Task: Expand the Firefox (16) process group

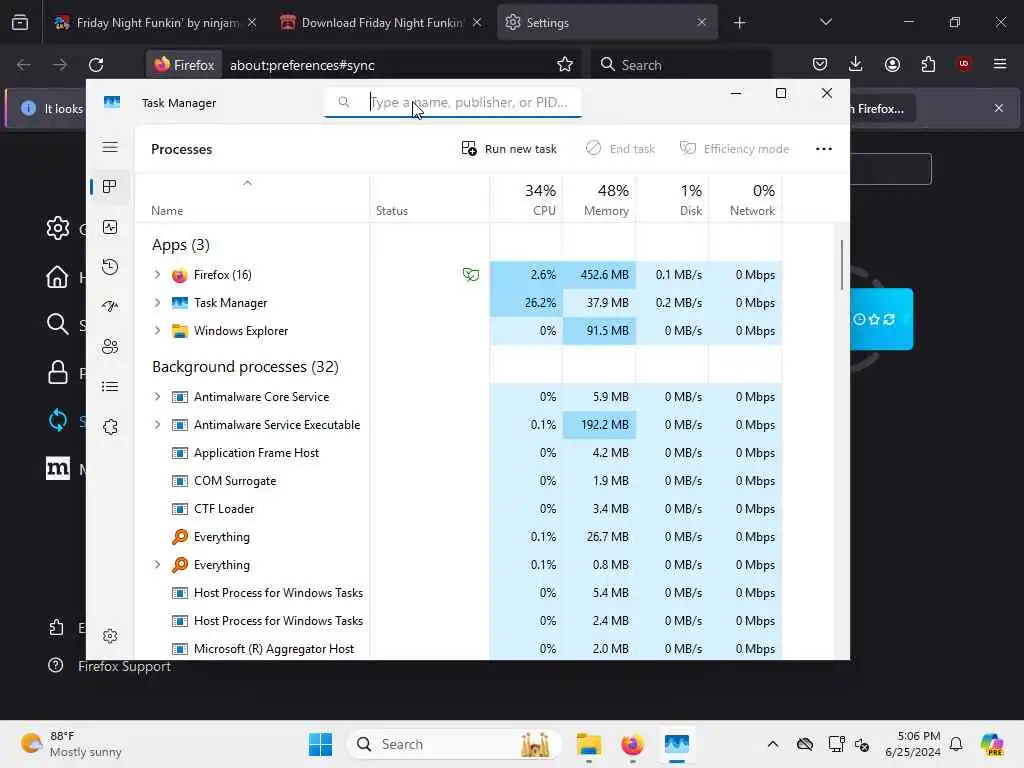Action: pyautogui.click(x=157, y=275)
